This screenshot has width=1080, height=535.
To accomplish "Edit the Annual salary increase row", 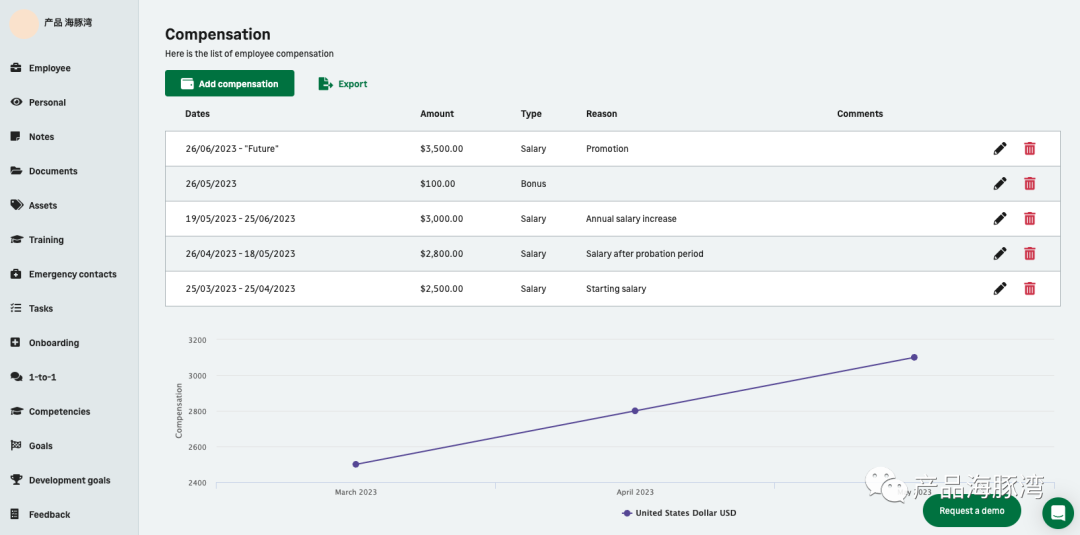I will (x=1000, y=219).
